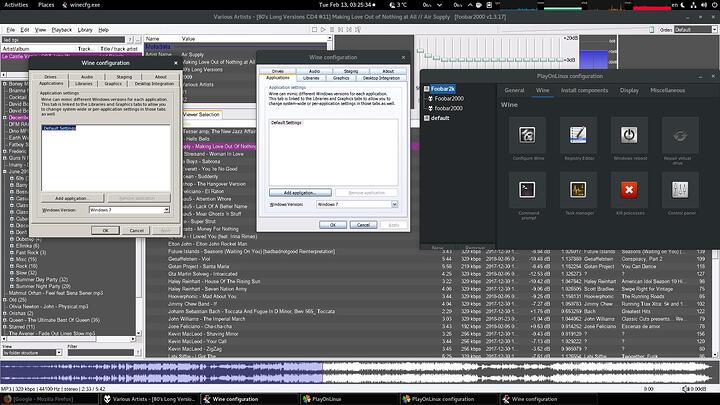This screenshot has width=720, height=405.
Task: Open the Display tab in PlayOnLinux
Action: coord(629,90)
